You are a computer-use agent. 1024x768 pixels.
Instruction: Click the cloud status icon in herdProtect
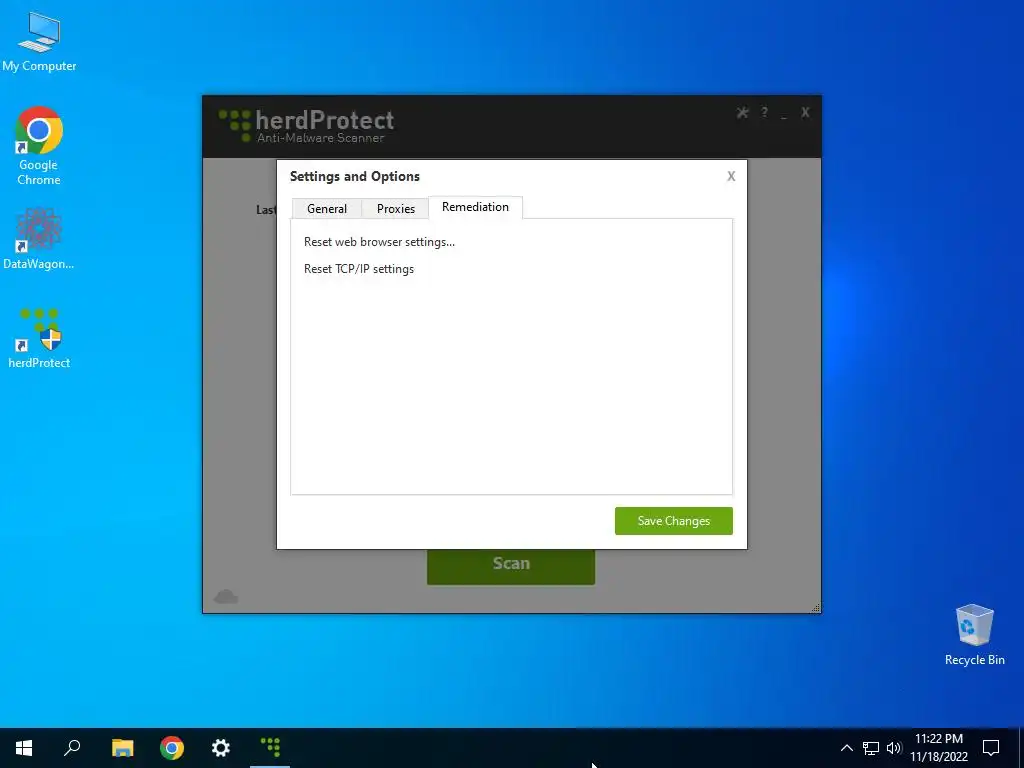[226, 596]
